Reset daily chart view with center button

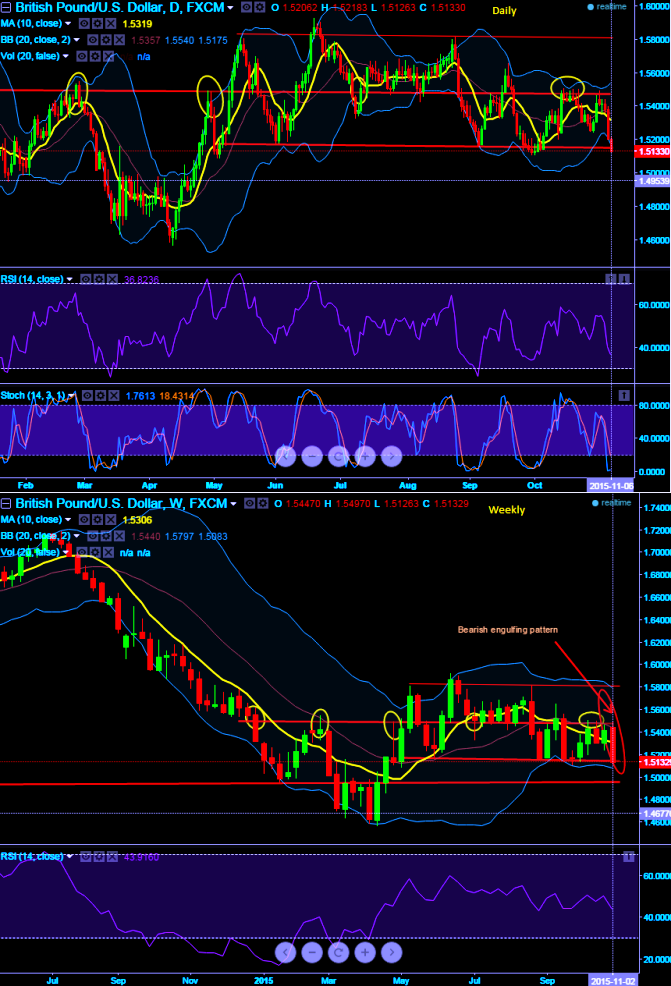click(338, 456)
